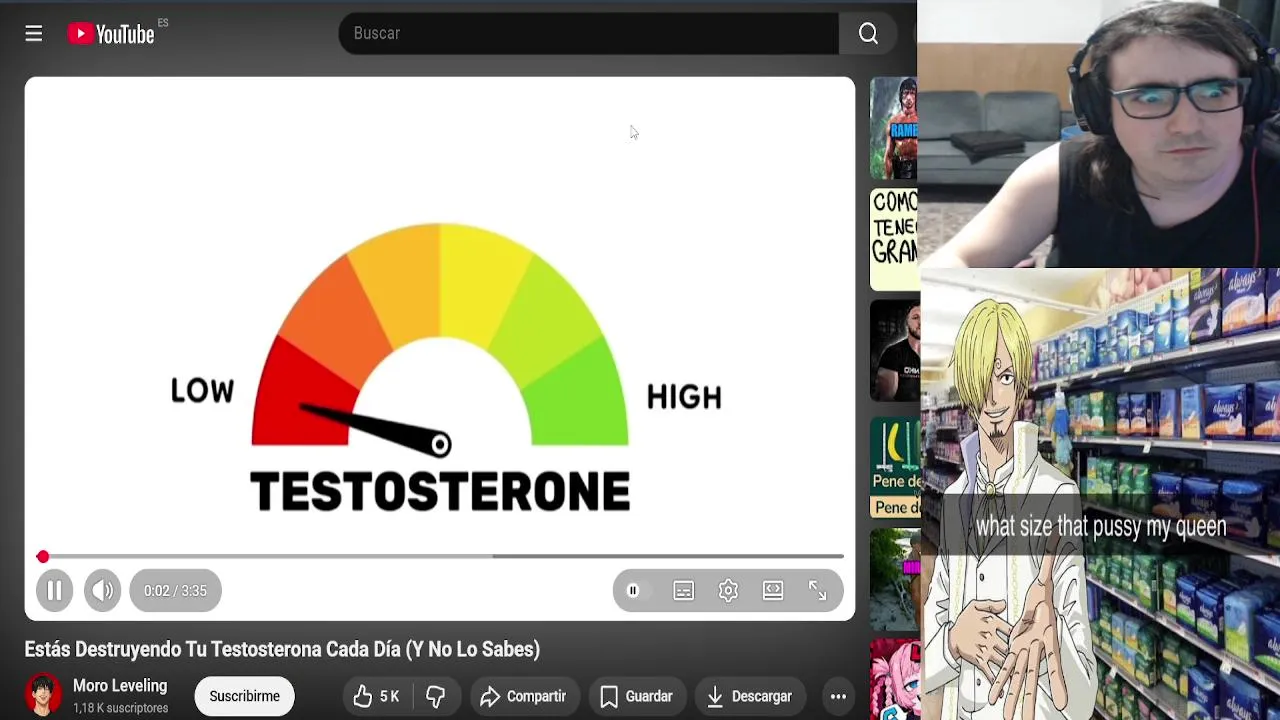Open the YouTube hamburger guide menu
Viewport: 1280px width, 720px height.
33,34
